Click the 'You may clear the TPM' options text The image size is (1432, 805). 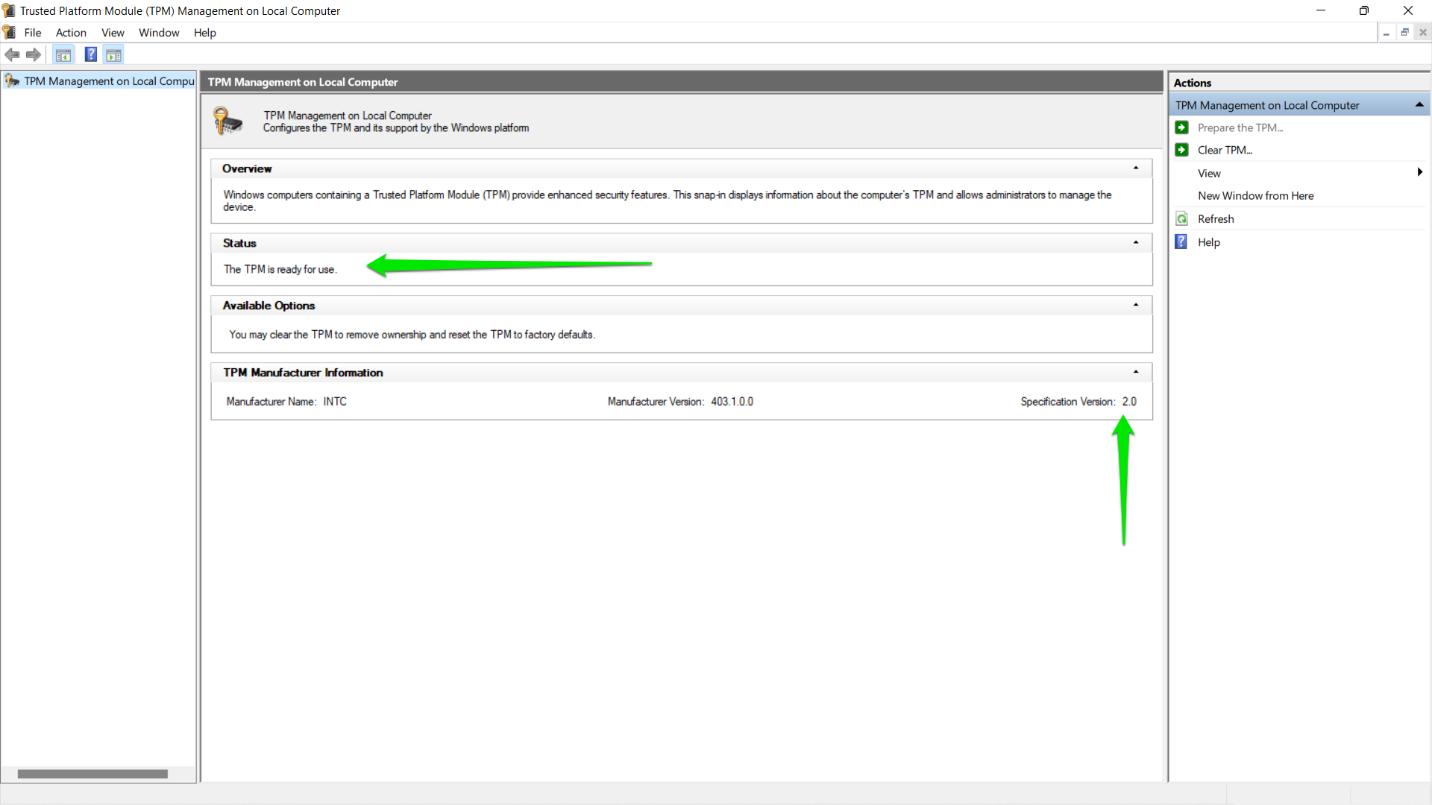[x=412, y=334]
